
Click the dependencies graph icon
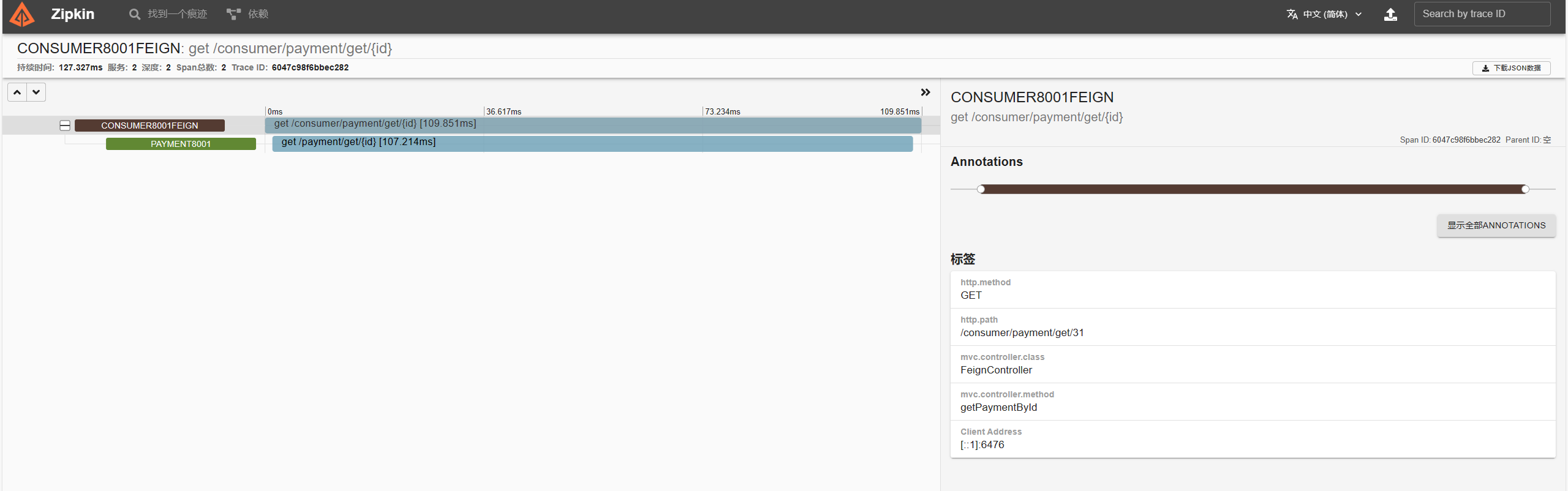pos(233,14)
